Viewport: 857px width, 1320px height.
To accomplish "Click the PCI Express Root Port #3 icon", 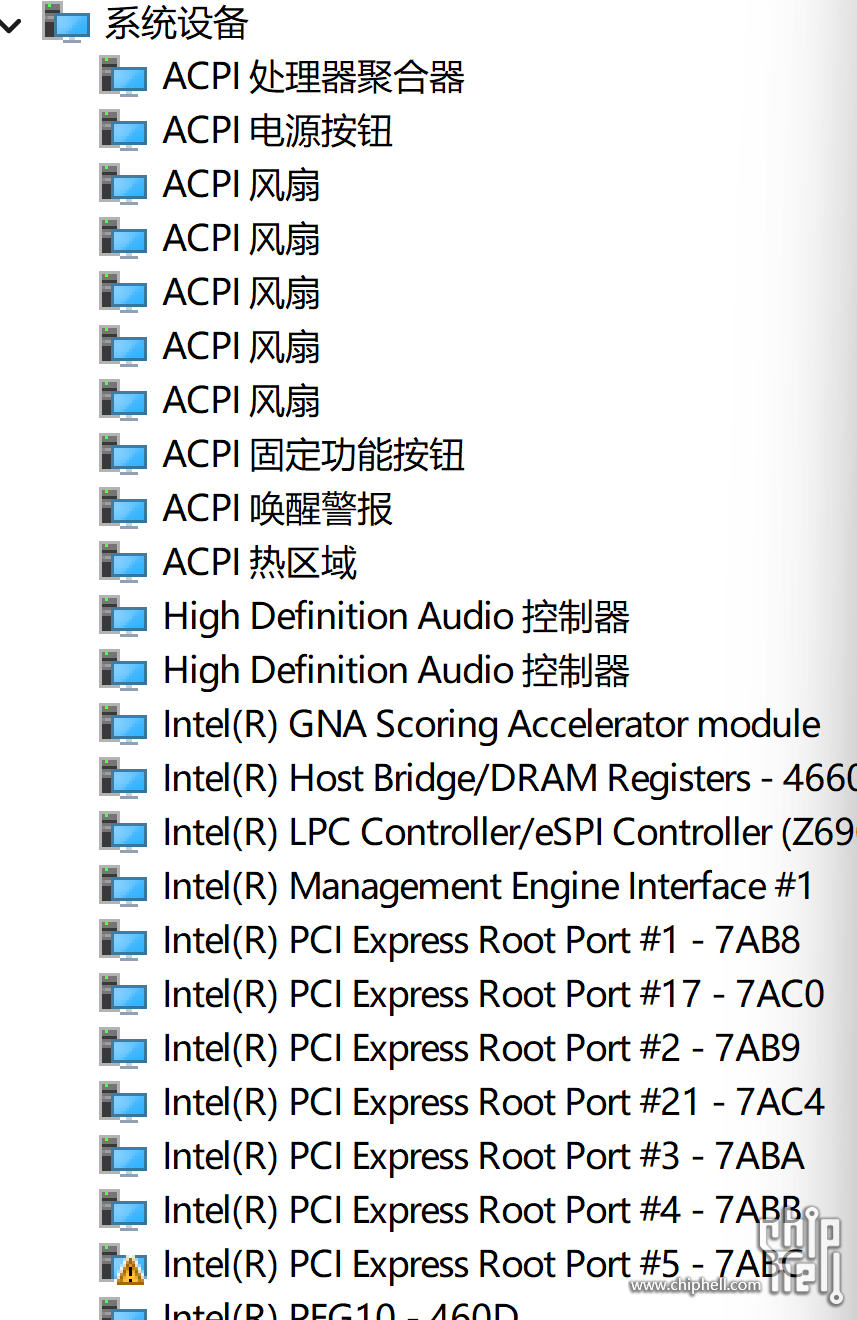I will coord(124,1157).
